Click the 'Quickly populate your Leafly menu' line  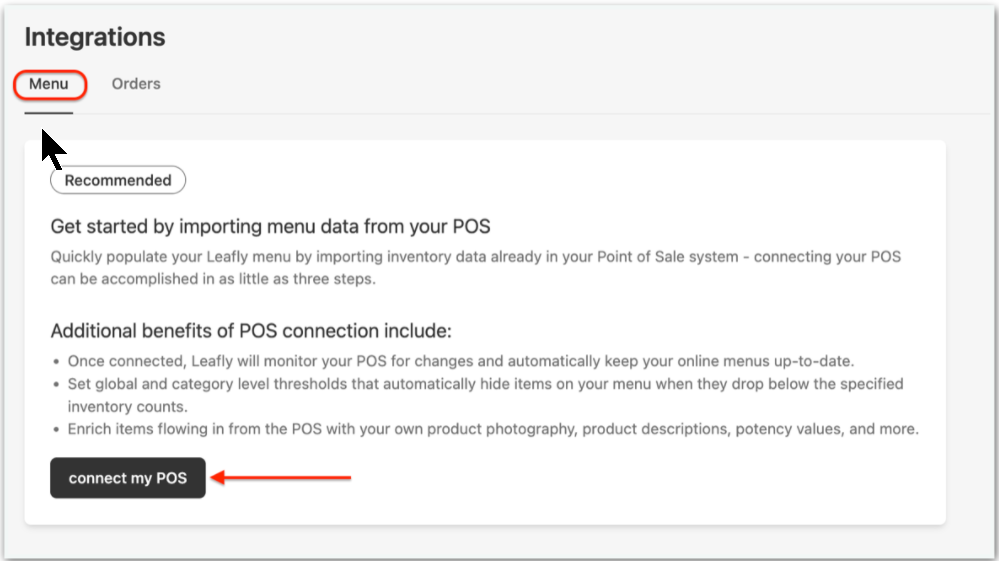pos(475,257)
